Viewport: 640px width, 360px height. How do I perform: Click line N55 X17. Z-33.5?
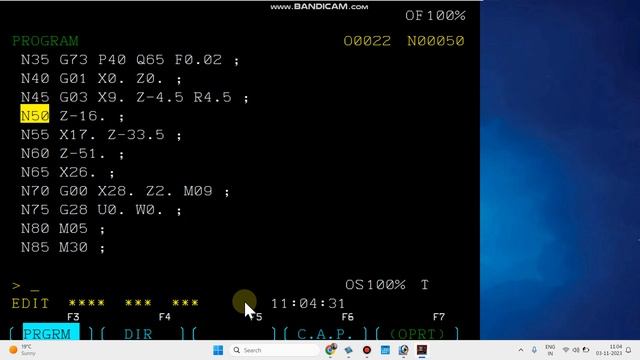point(101,135)
